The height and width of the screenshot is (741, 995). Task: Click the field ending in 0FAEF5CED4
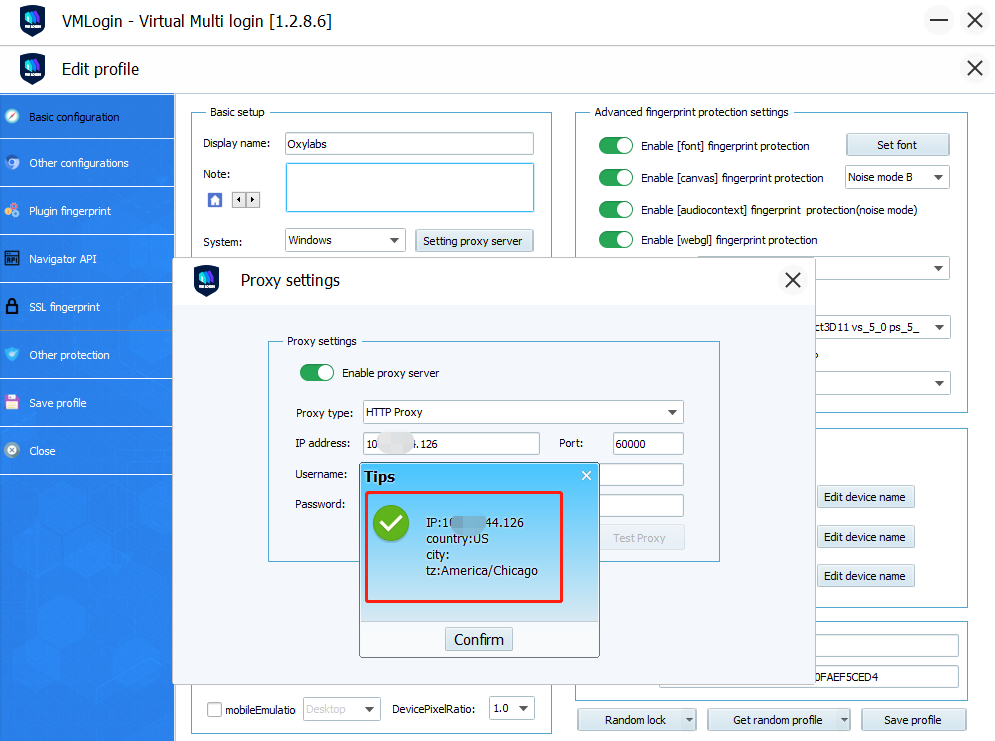[x=886, y=677]
